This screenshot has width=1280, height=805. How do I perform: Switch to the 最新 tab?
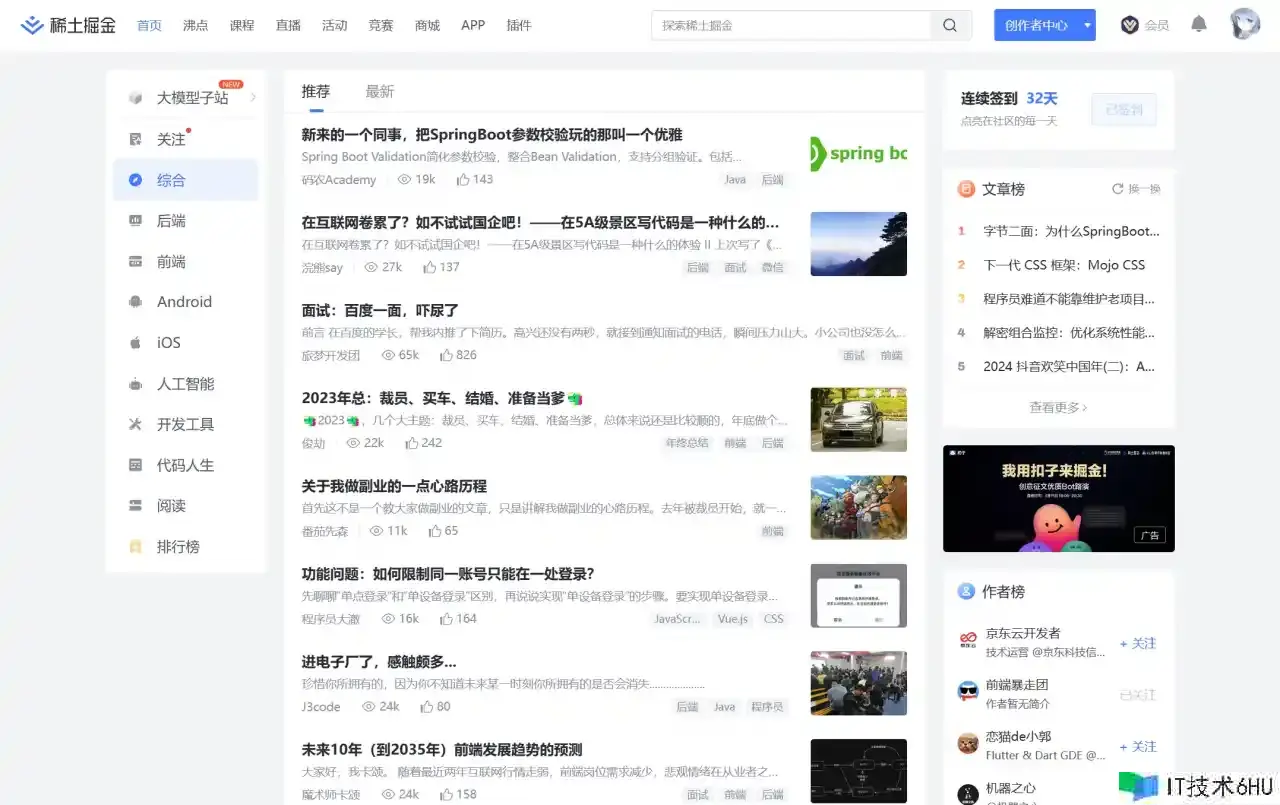tap(379, 92)
